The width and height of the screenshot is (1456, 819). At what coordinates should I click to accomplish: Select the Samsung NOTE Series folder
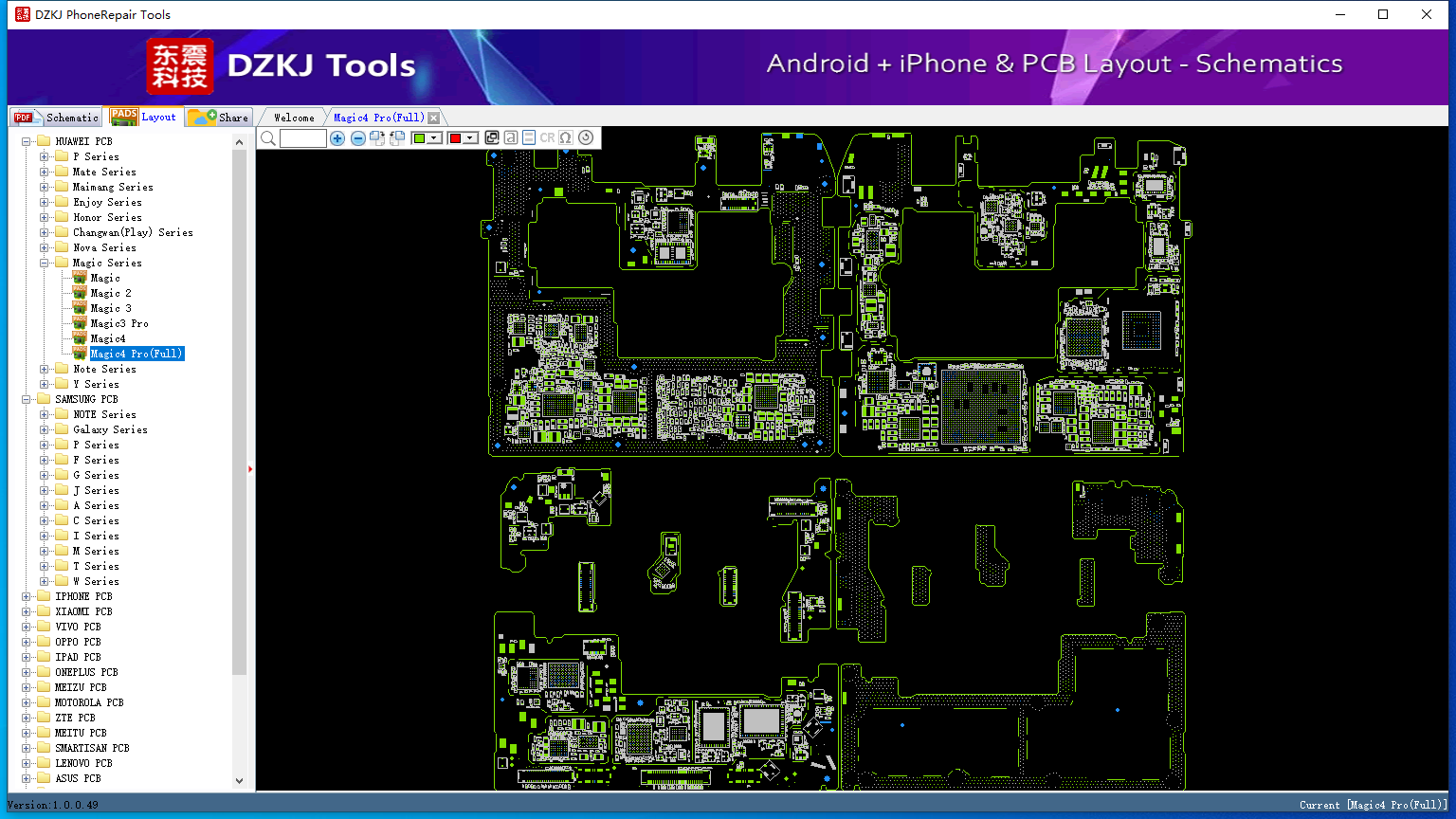(x=104, y=414)
